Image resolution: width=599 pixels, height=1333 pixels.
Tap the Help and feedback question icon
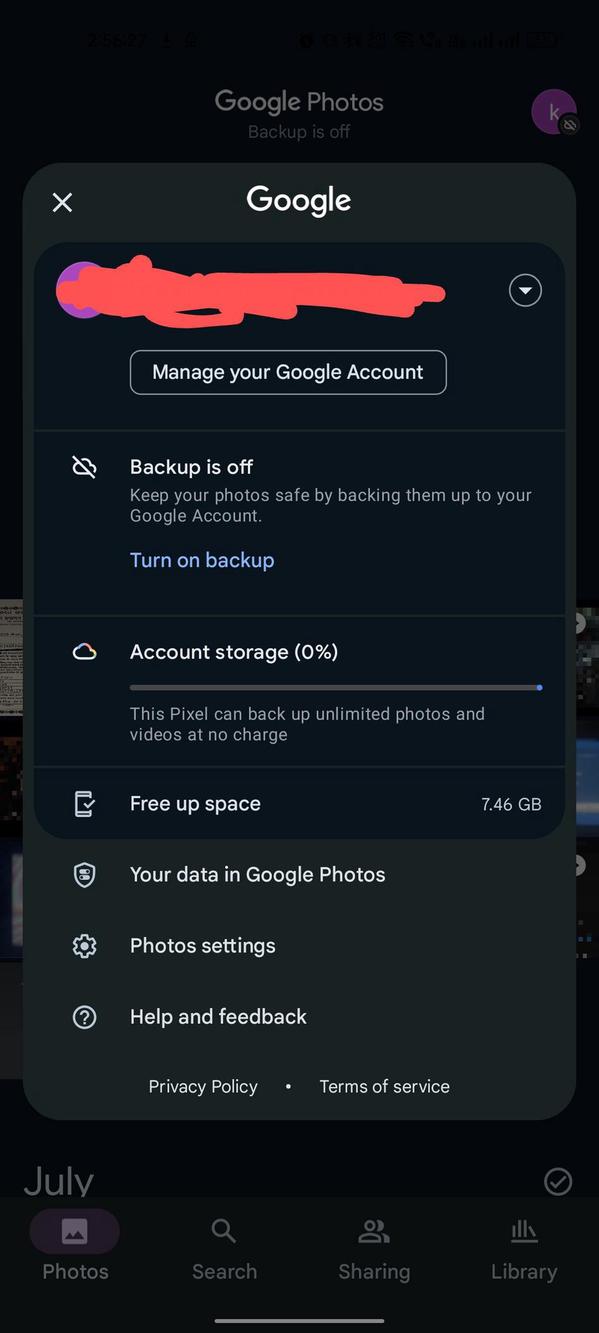[x=84, y=1016]
